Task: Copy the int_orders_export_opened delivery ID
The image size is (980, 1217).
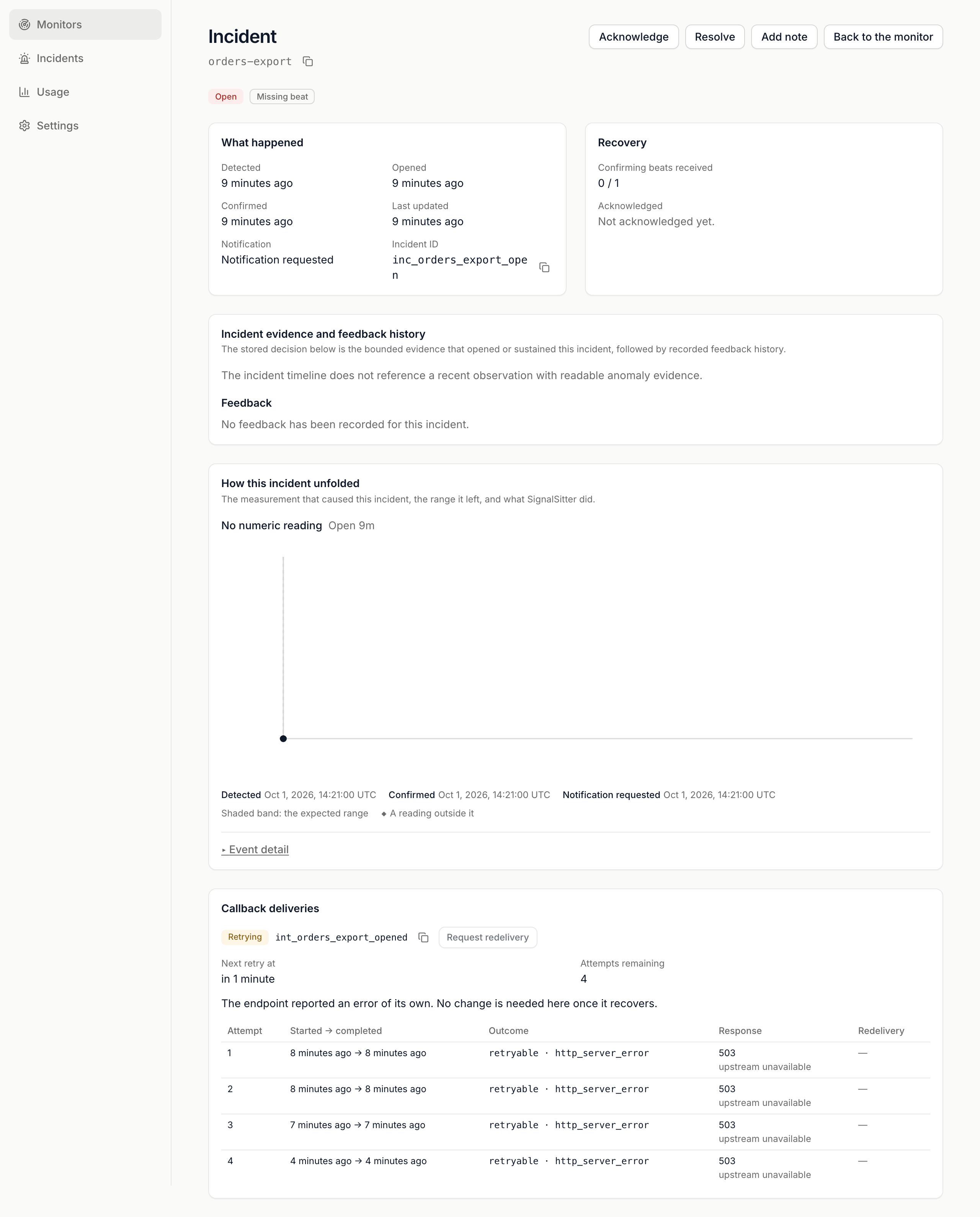Action: tap(423, 937)
